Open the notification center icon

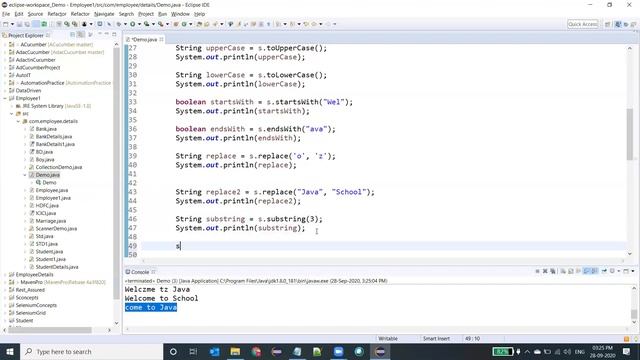pos(627,351)
